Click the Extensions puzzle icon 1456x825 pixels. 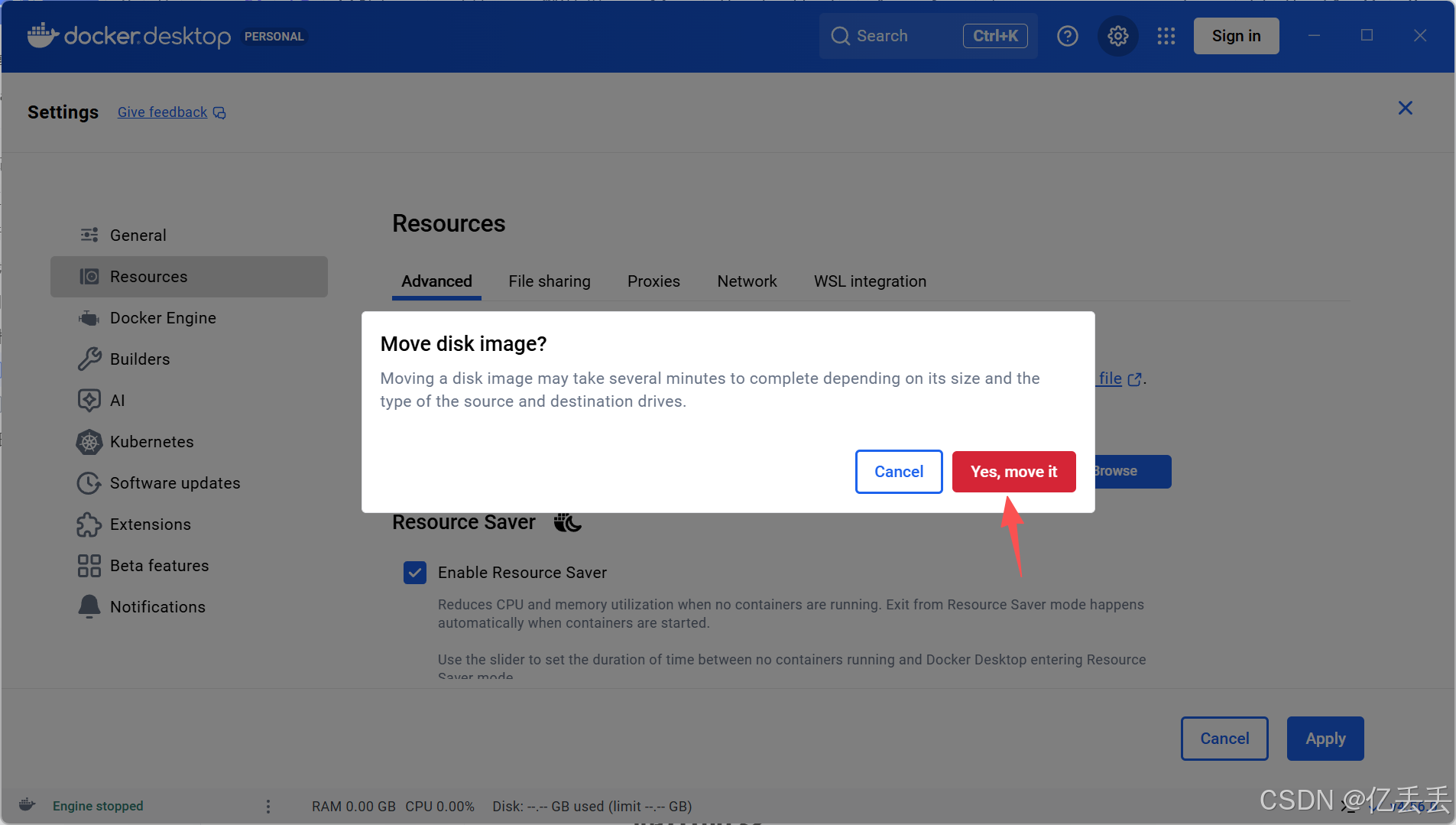click(89, 524)
